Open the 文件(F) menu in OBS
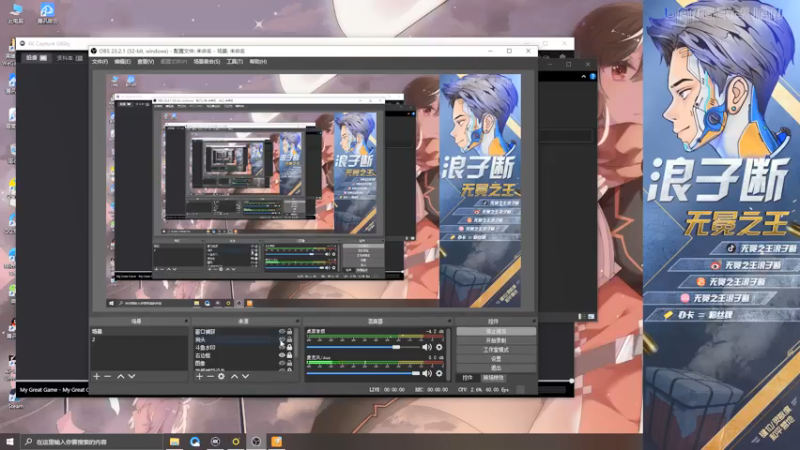Viewport: 800px width, 450px height. [x=100, y=62]
